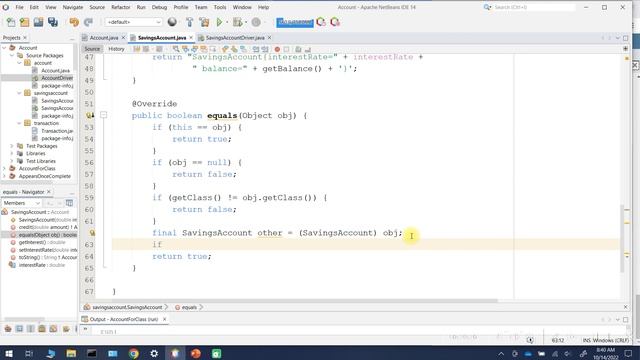Click the New File toolbar icon

[x=11, y=22]
